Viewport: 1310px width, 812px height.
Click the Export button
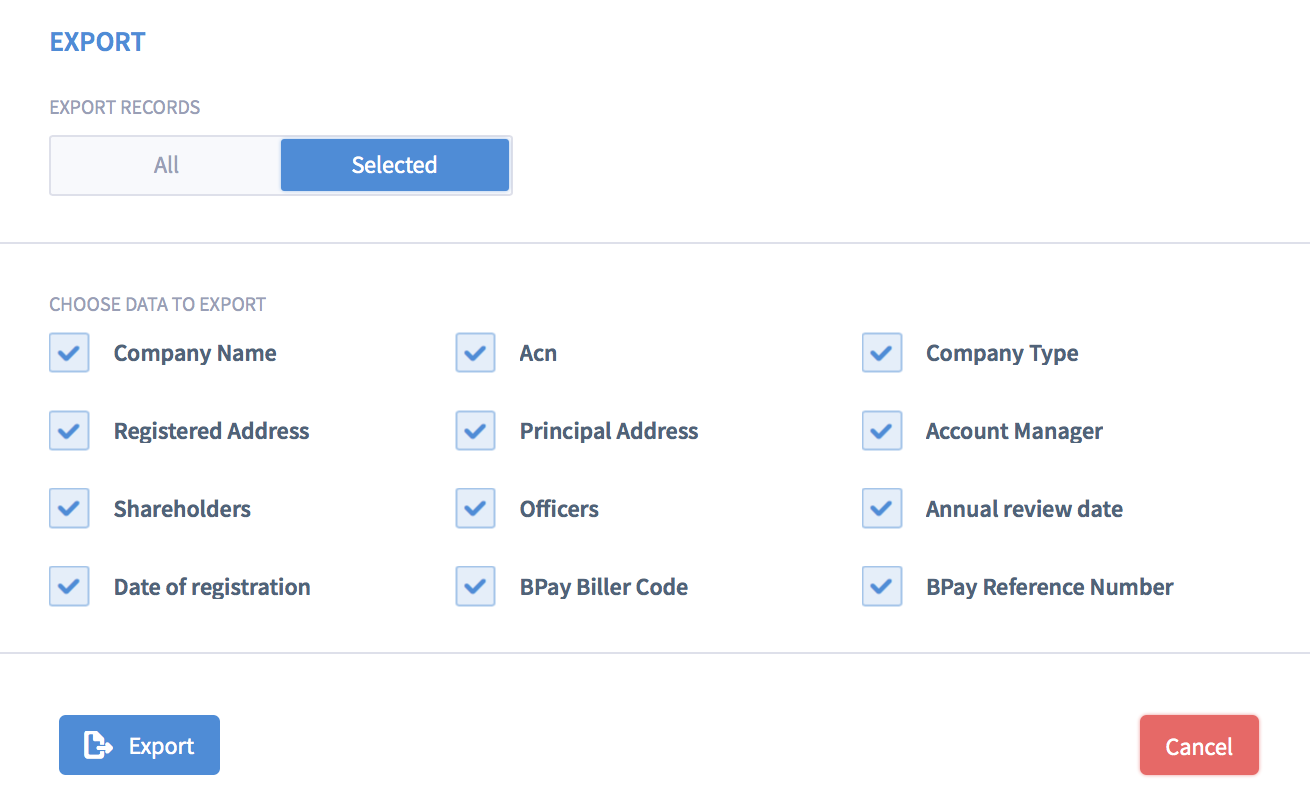pyautogui.click(x=139, y=745)
